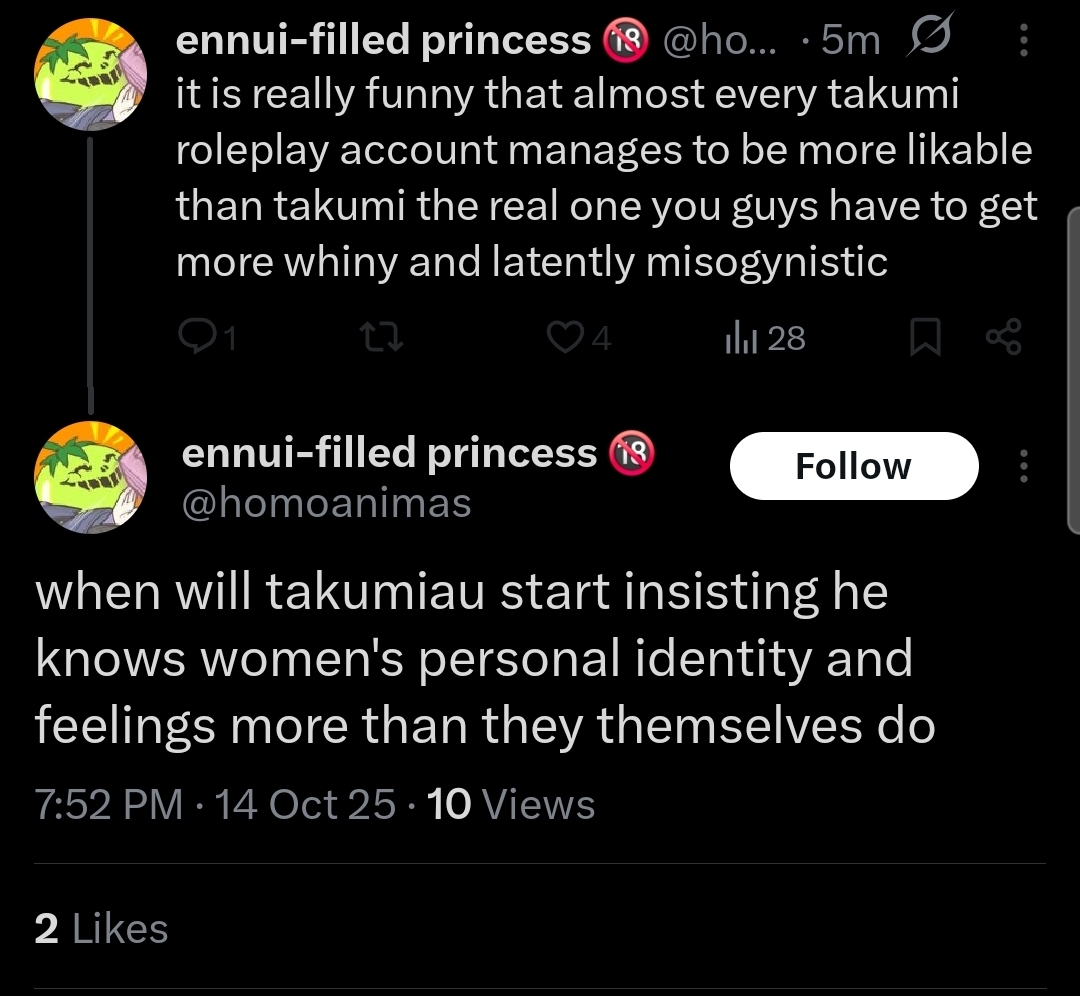Share the first tweet via share icon

(x=1004, y=337)
